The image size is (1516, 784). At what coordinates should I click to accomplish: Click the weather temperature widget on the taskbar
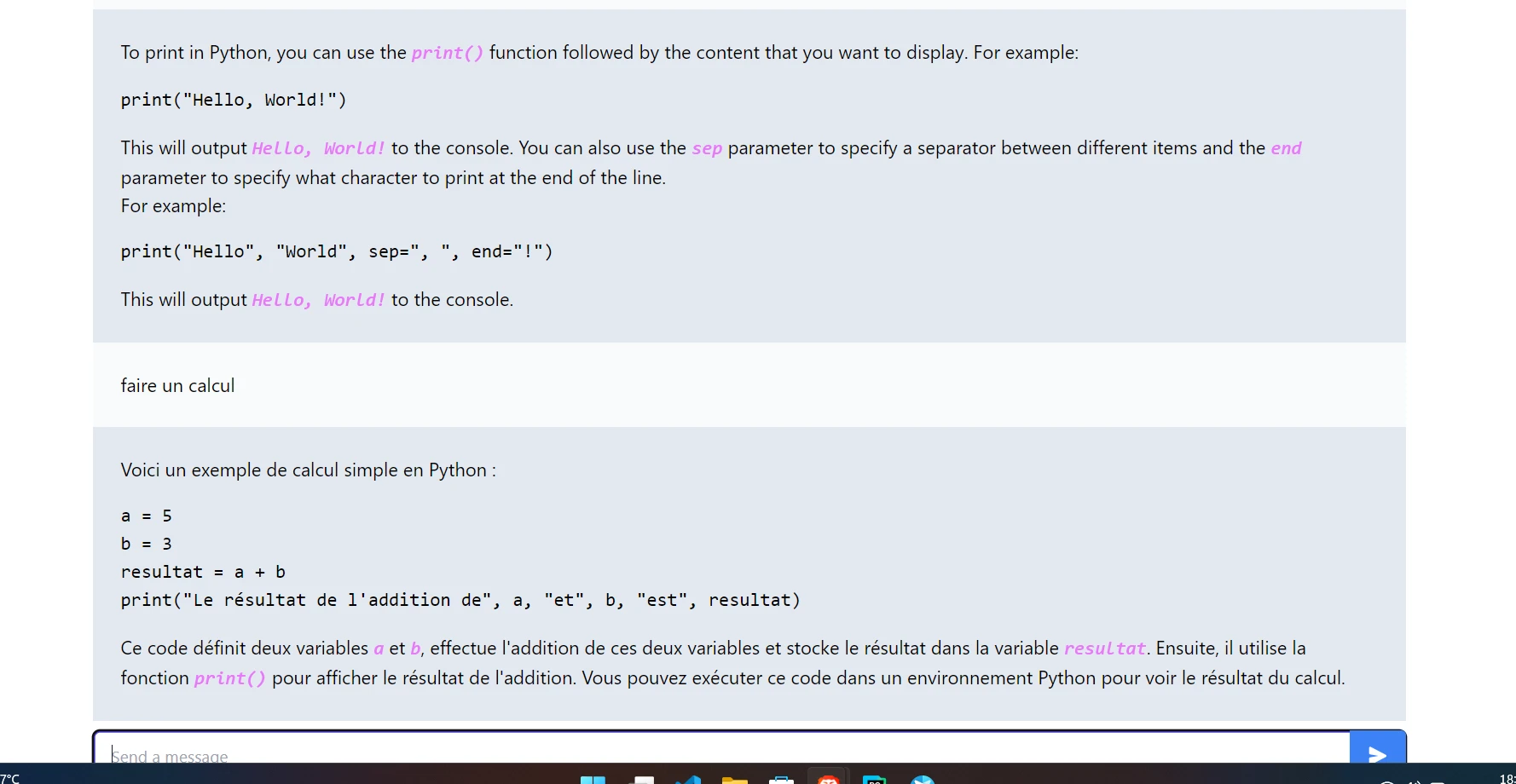[10, 777]
